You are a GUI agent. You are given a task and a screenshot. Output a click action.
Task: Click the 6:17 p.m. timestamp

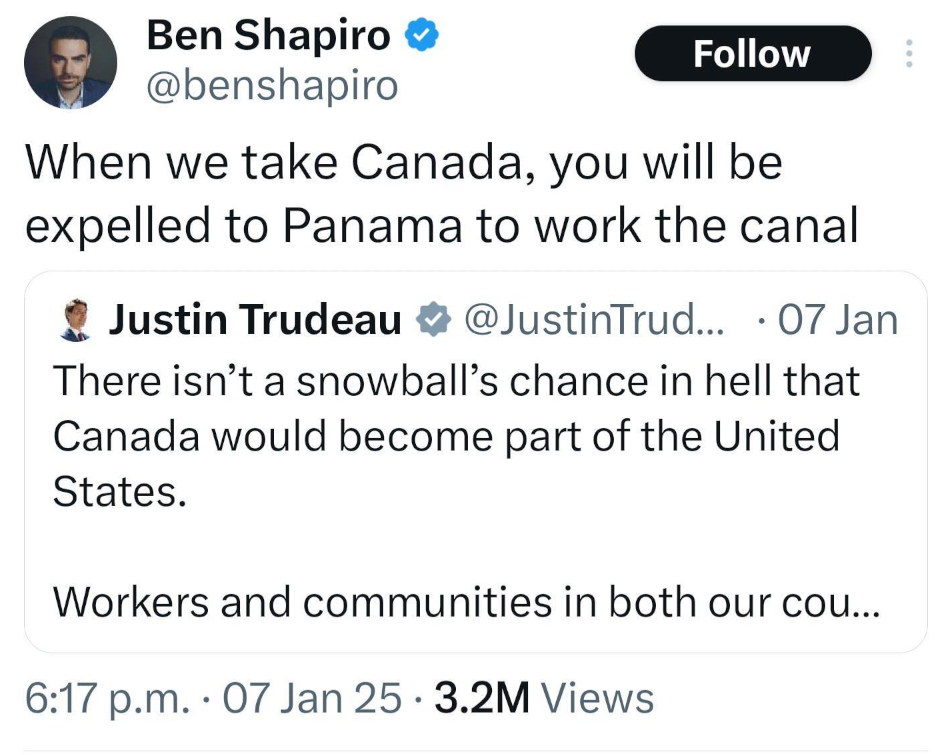105,697
